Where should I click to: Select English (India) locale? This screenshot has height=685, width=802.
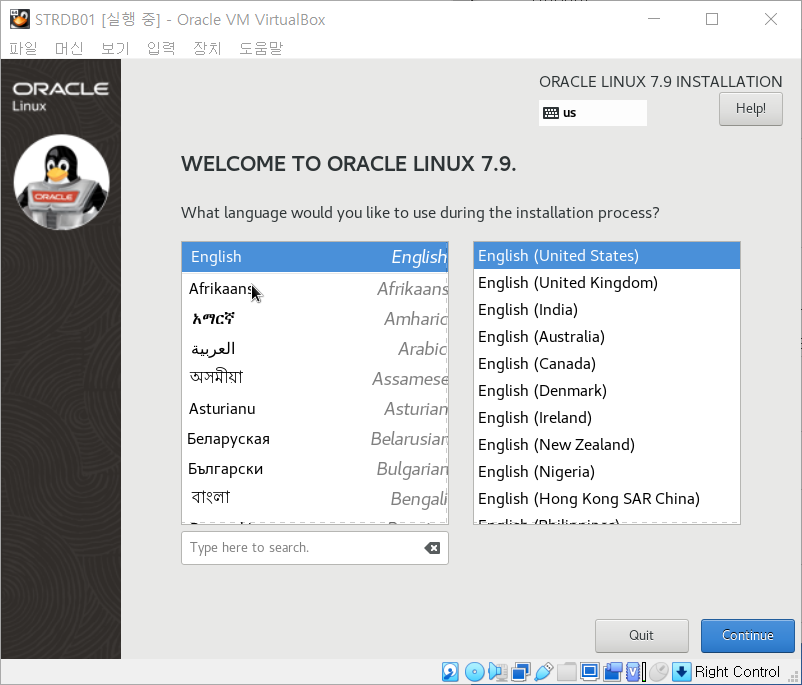click(x=607, y=310)
